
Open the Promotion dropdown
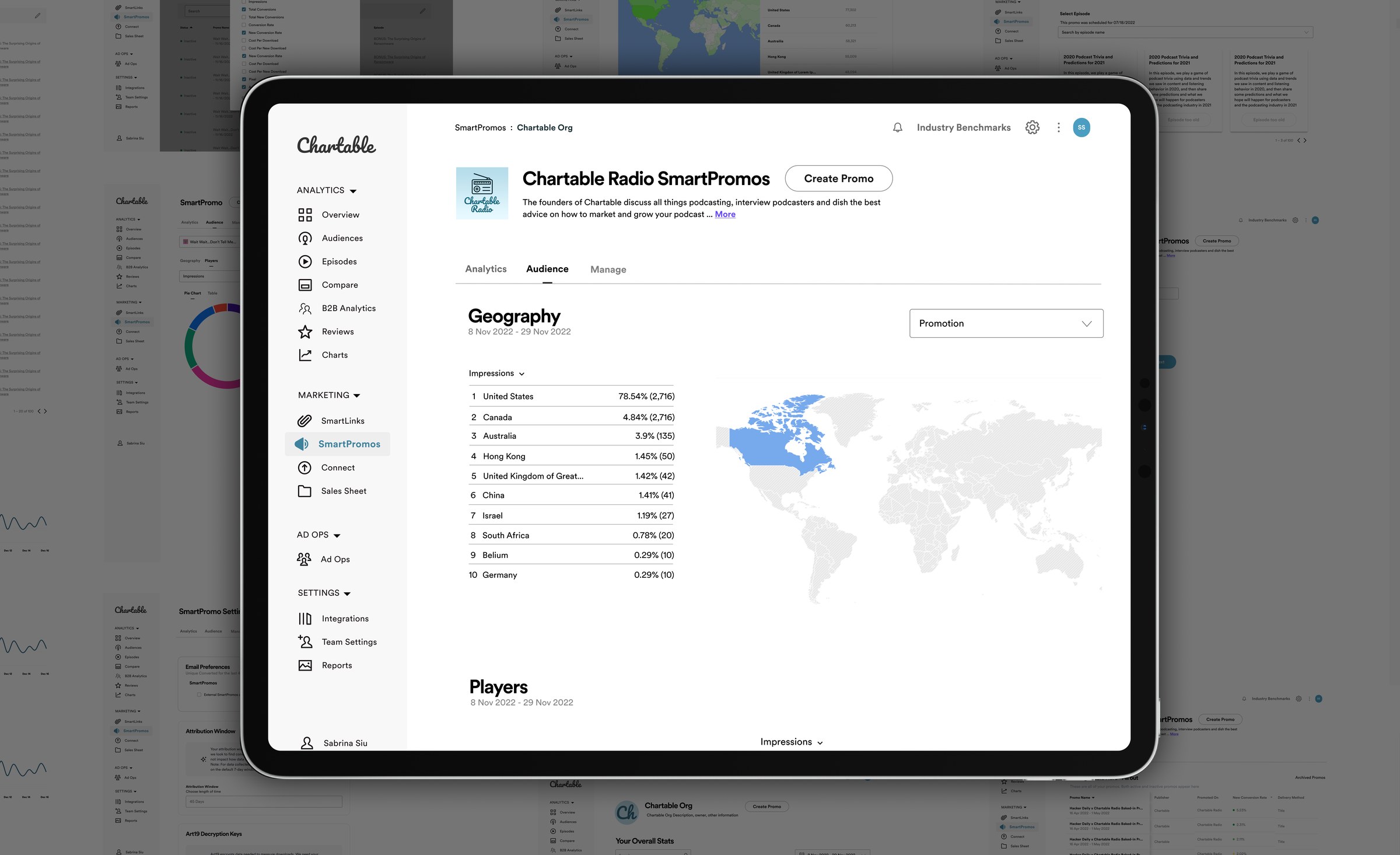pos(1006,323)
